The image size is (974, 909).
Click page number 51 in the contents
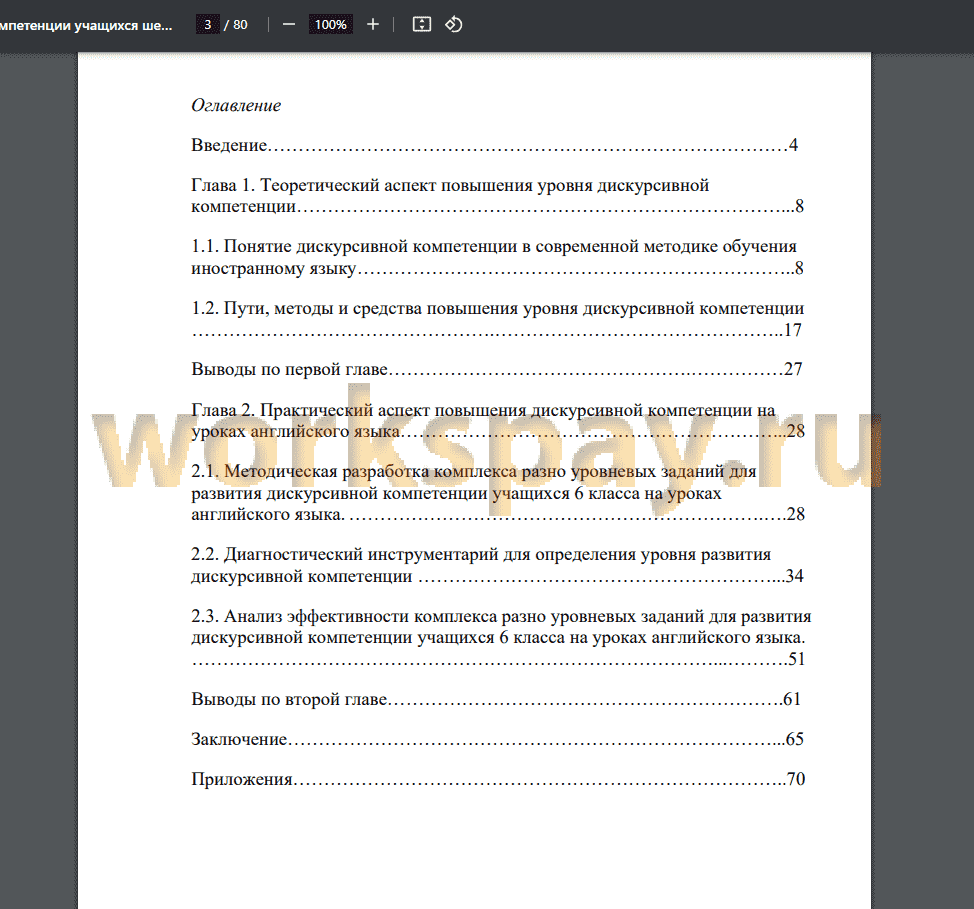(x=797, y=659)
